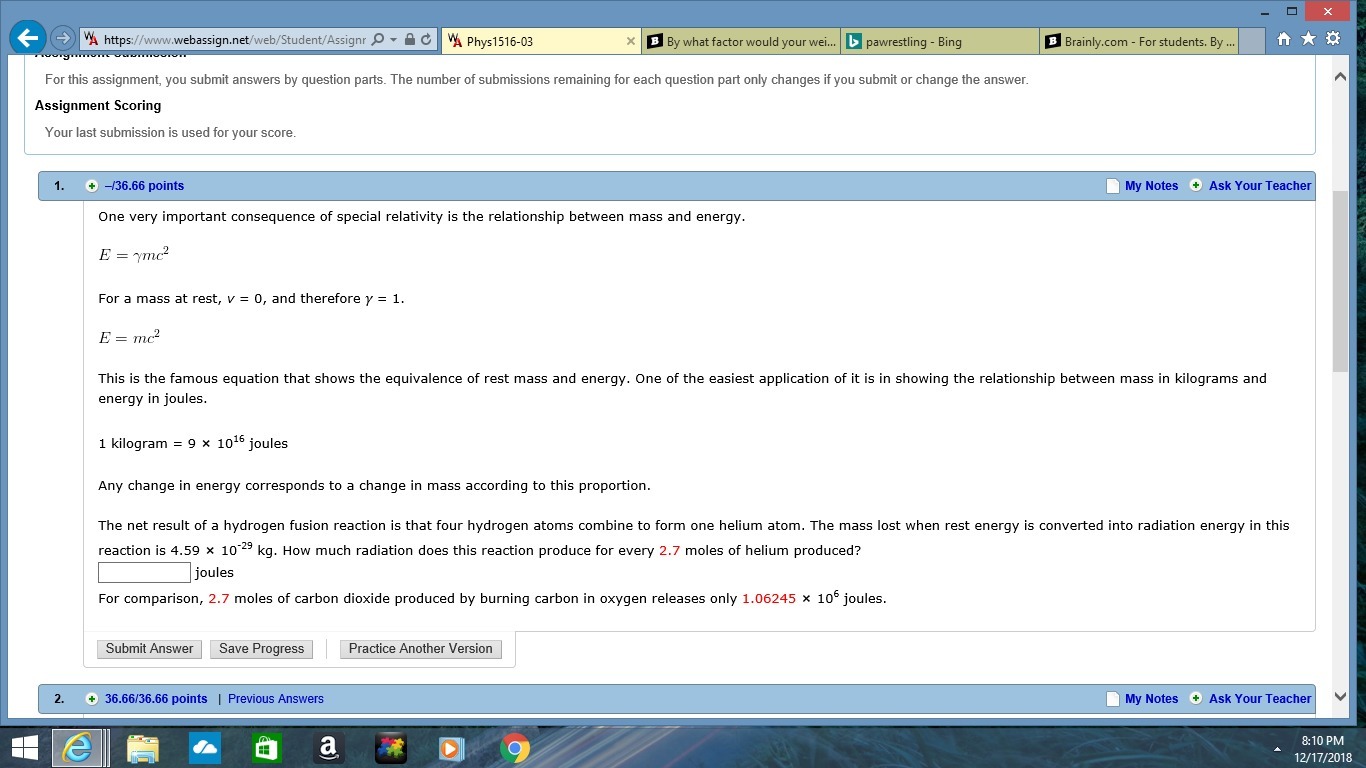Refresh the page with the reload icon

tap(426, 40)
